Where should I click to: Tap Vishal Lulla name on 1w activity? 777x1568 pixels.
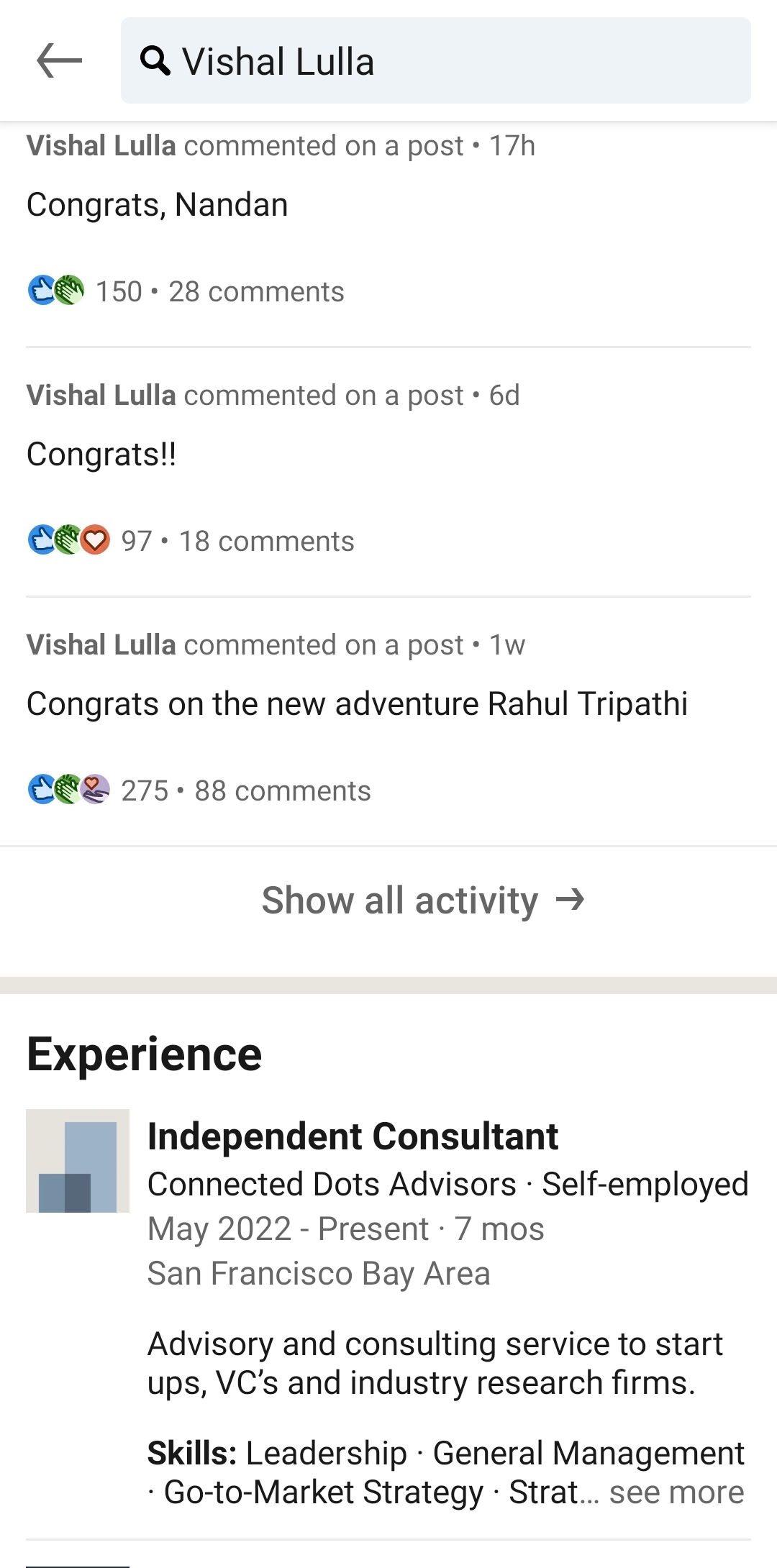point(101,645)
